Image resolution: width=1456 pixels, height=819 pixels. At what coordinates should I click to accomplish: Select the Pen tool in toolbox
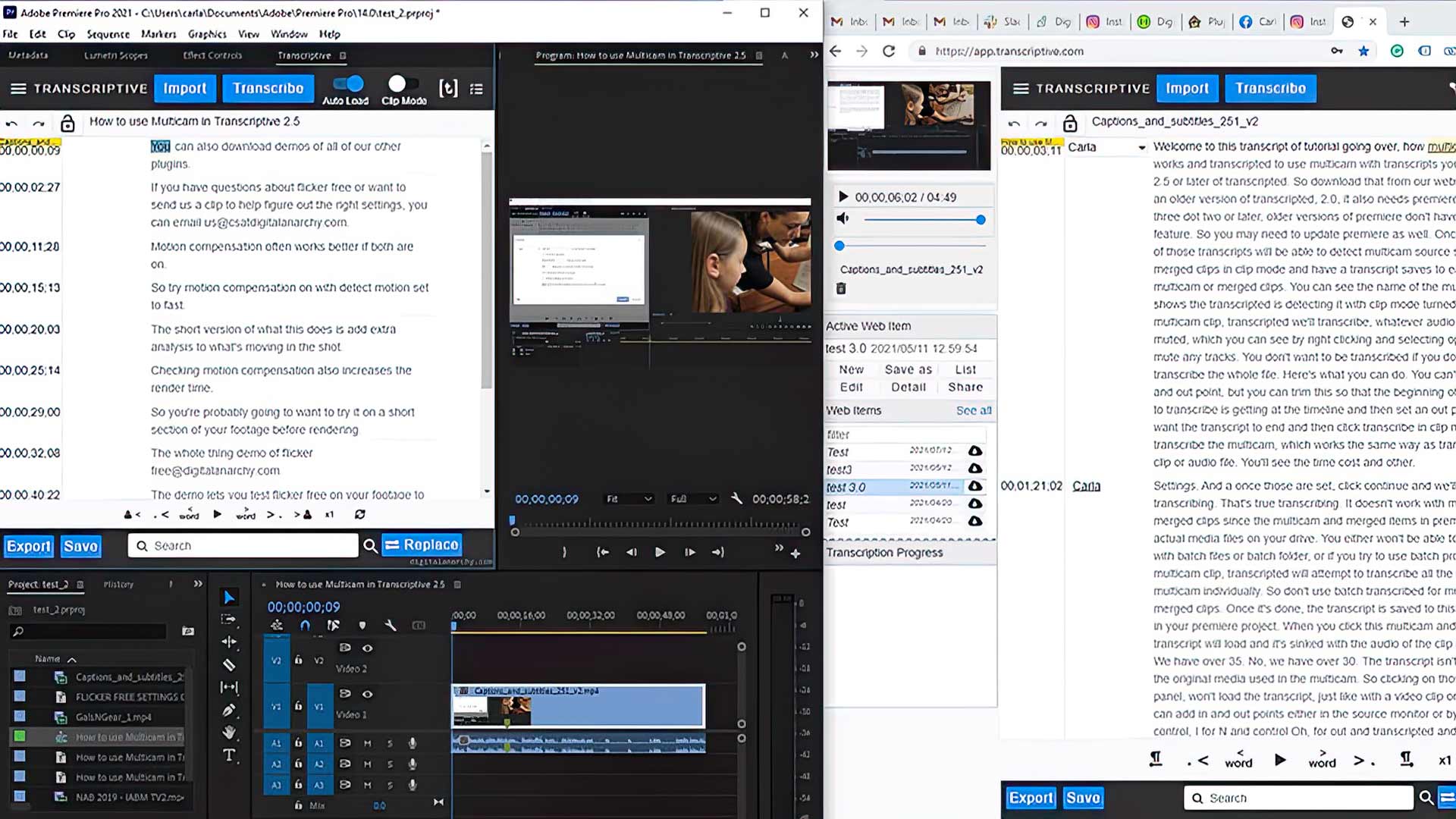[x=229, y=711]
